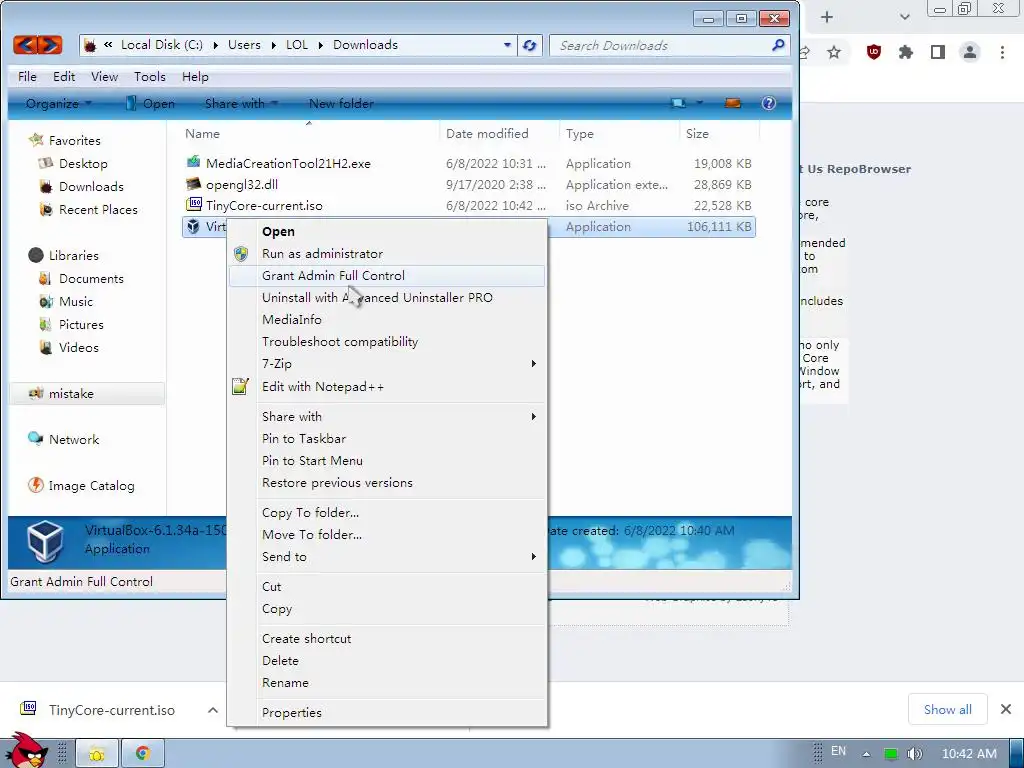Open Videos library
This screenshot has width=1024, height=768.
[x=69, y=347]
